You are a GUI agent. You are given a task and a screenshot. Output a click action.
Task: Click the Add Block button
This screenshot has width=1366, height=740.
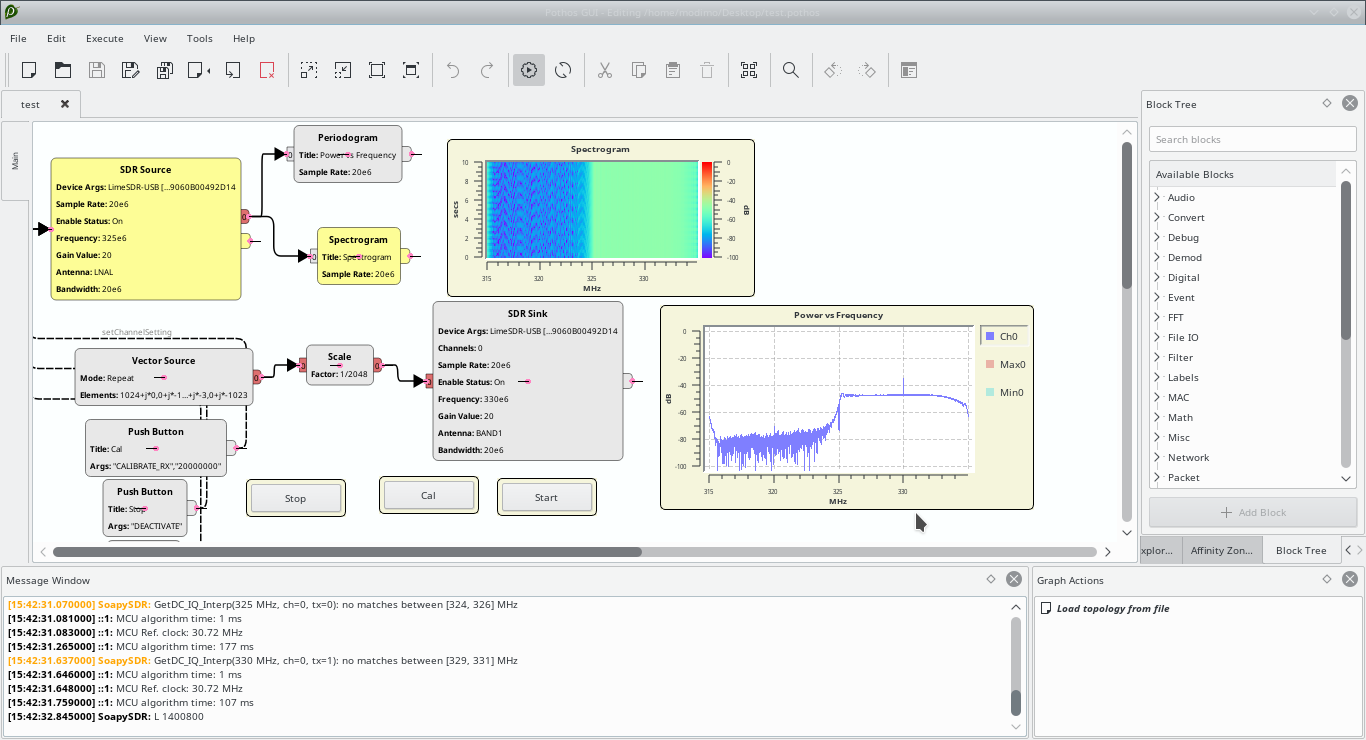click(x=1253, y=512)
